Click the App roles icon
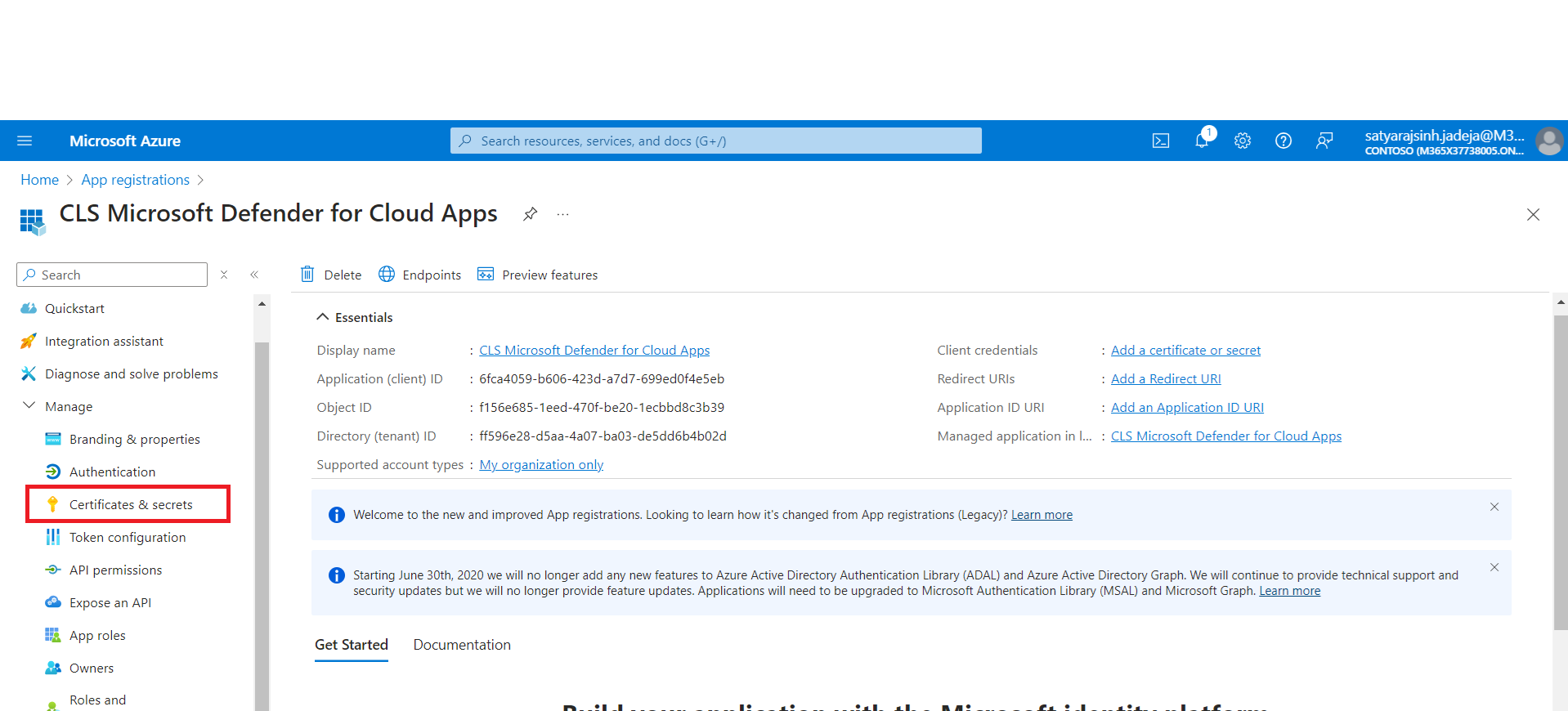This screenshot has height=711, width=1568. [53, 635]
